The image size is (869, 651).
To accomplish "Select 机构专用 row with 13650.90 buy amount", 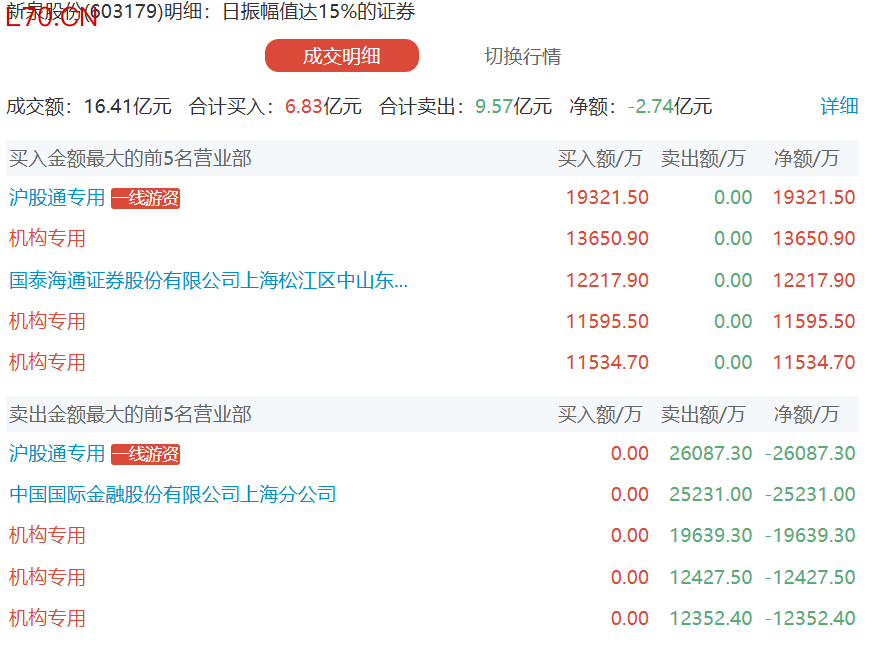I will click(47, 239).
